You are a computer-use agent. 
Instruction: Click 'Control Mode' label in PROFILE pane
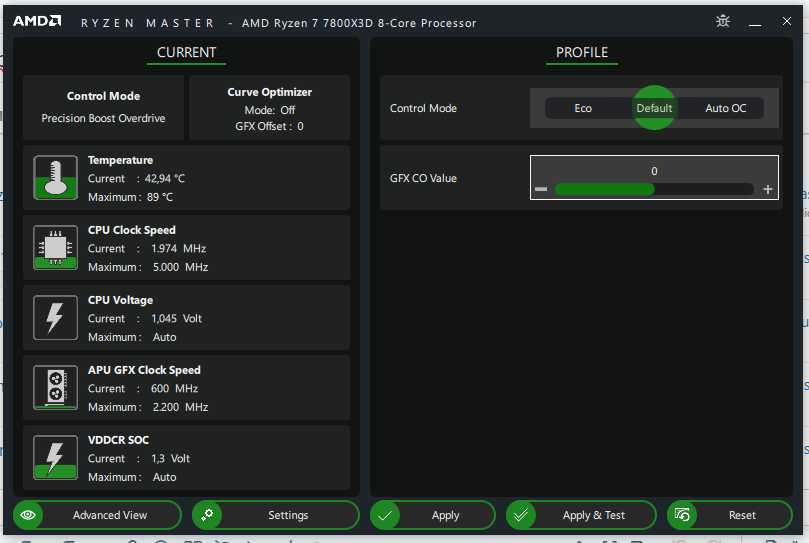coord(423,108)
